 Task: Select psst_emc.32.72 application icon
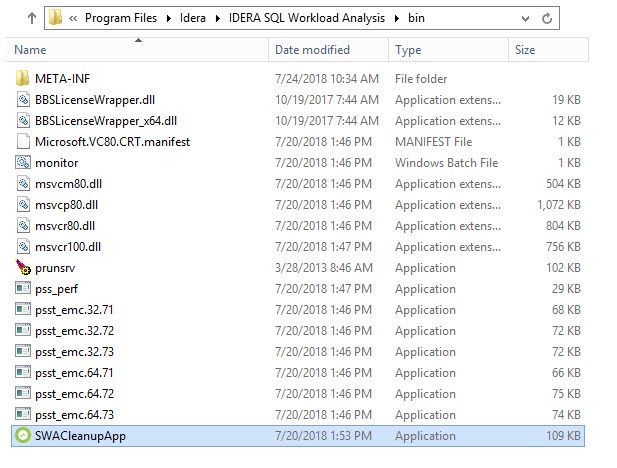point(23,330)
